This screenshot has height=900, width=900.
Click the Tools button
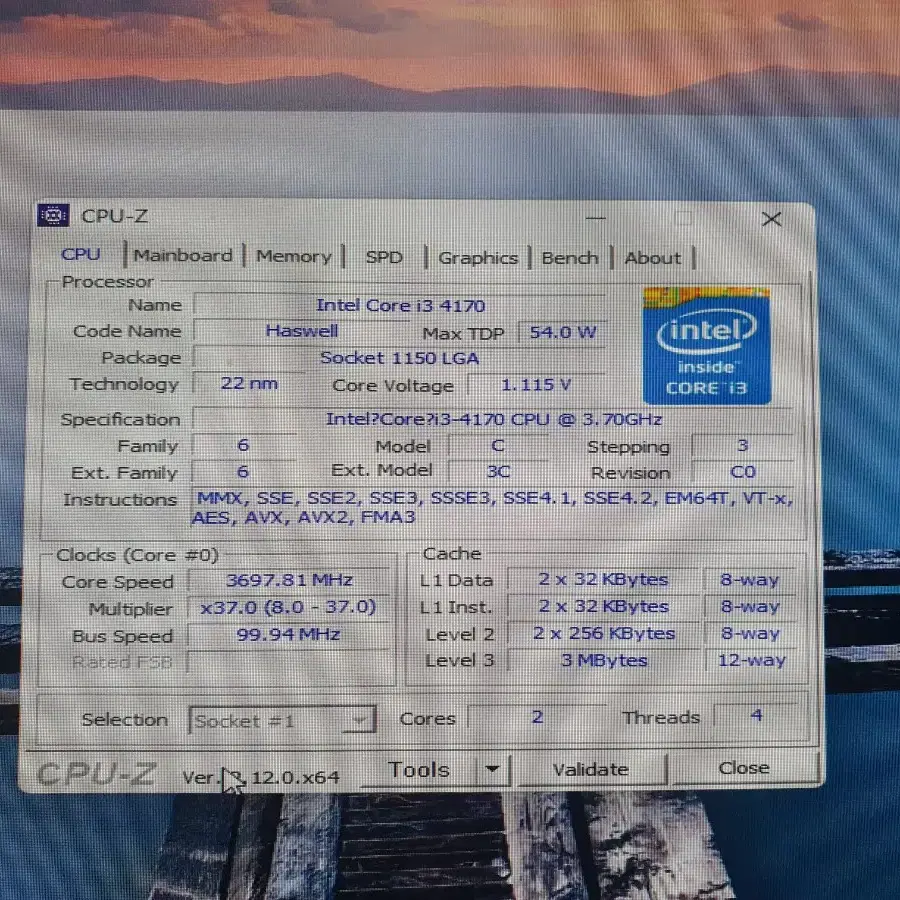coord(418,769)
